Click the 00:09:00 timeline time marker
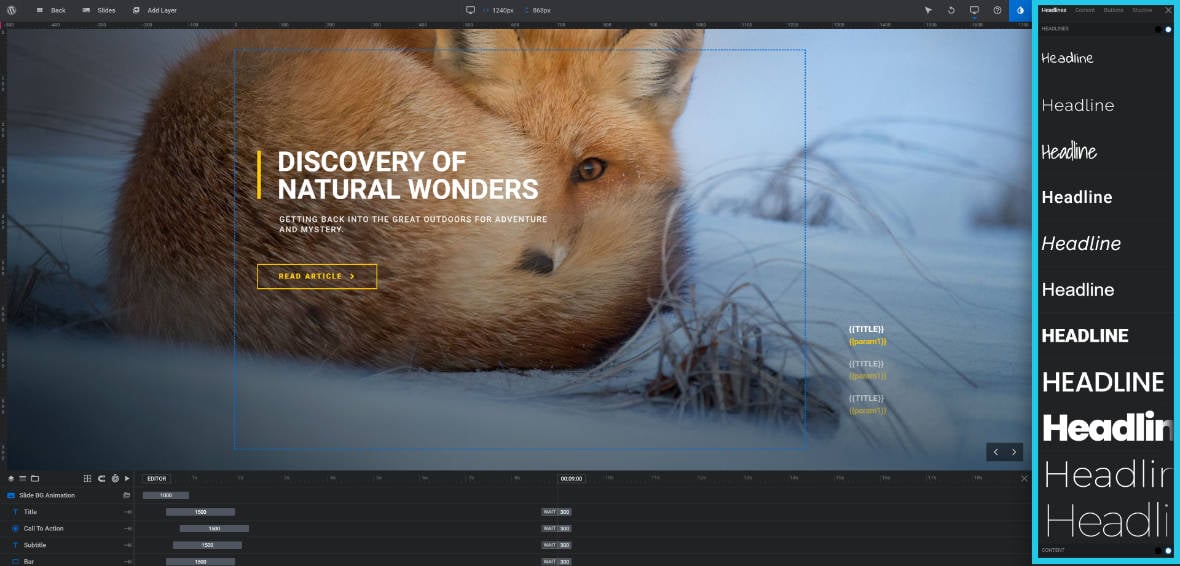 point(572,479)
